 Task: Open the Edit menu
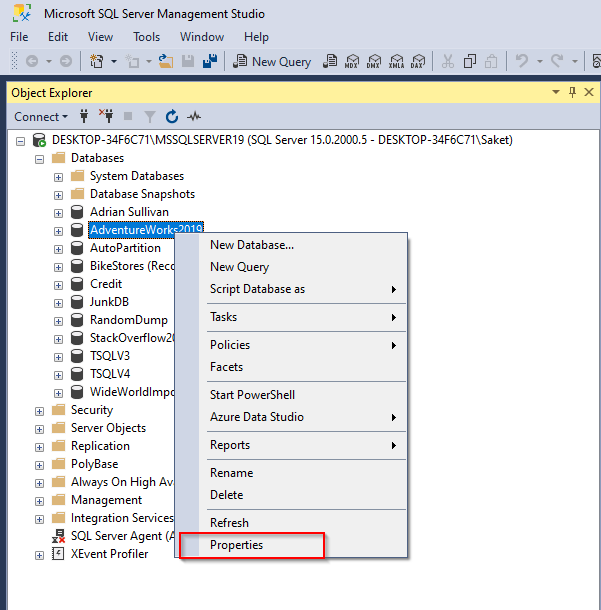point(58,37)
